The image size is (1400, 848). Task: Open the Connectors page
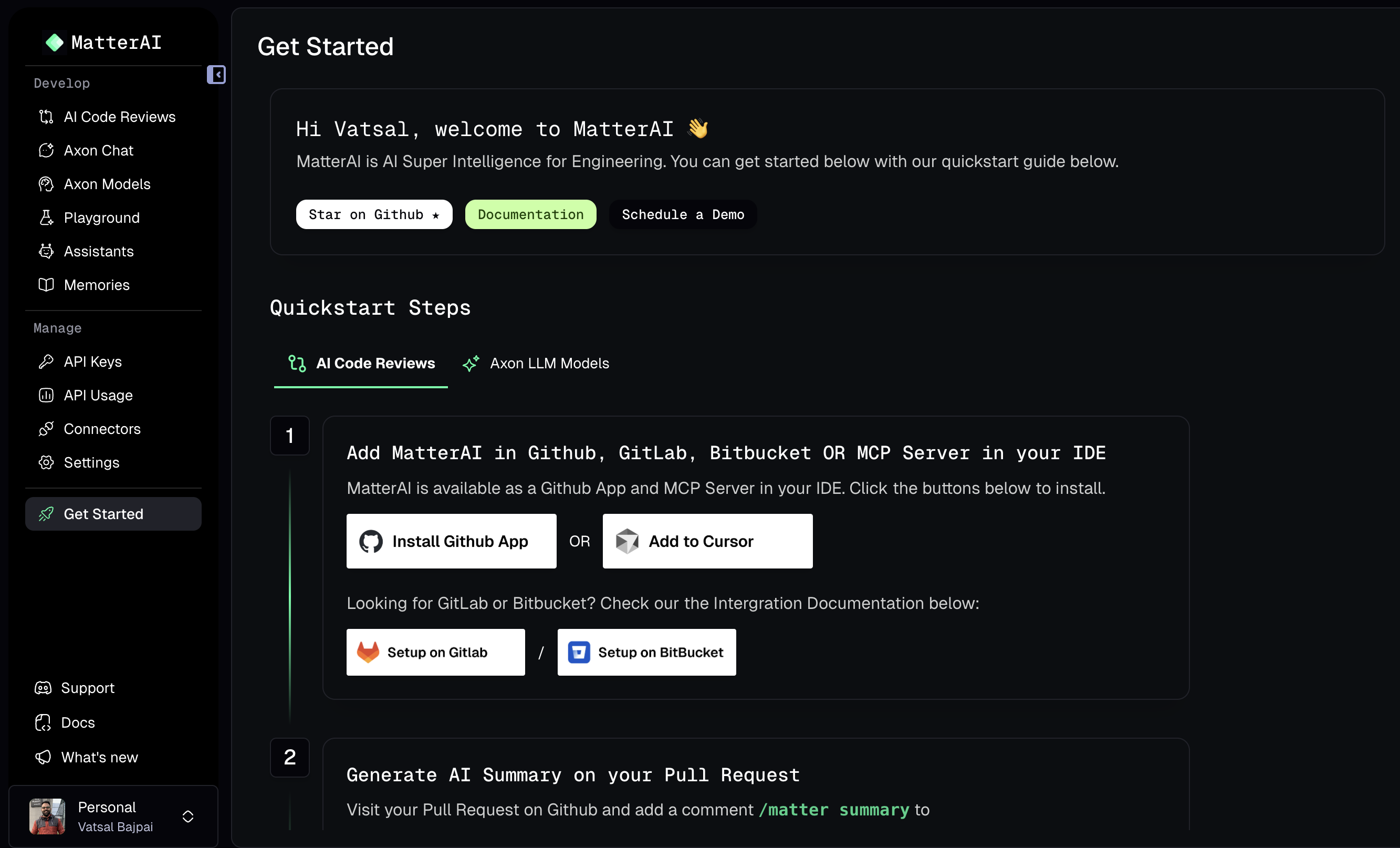tap(102, 429)
